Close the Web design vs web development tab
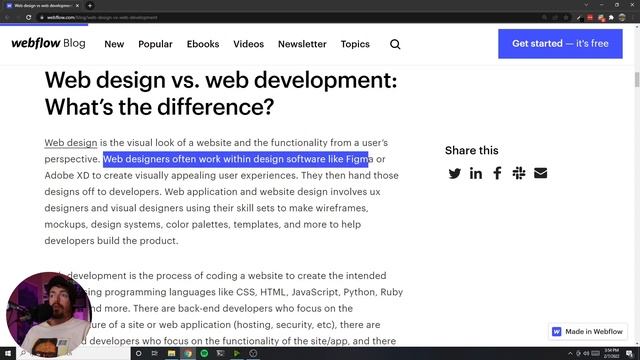Viewport: 640px width, 360px height. 77,6
